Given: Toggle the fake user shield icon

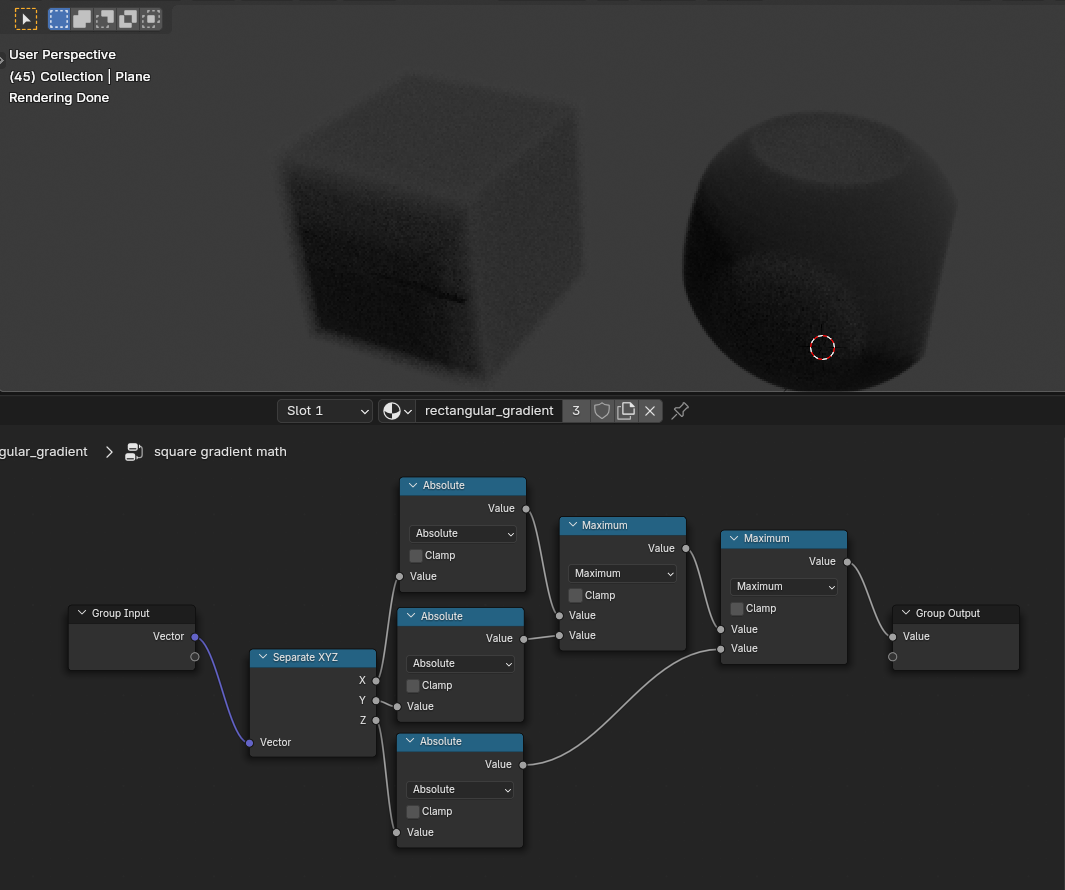Looking at the screenshot, I should coord(602,411).
